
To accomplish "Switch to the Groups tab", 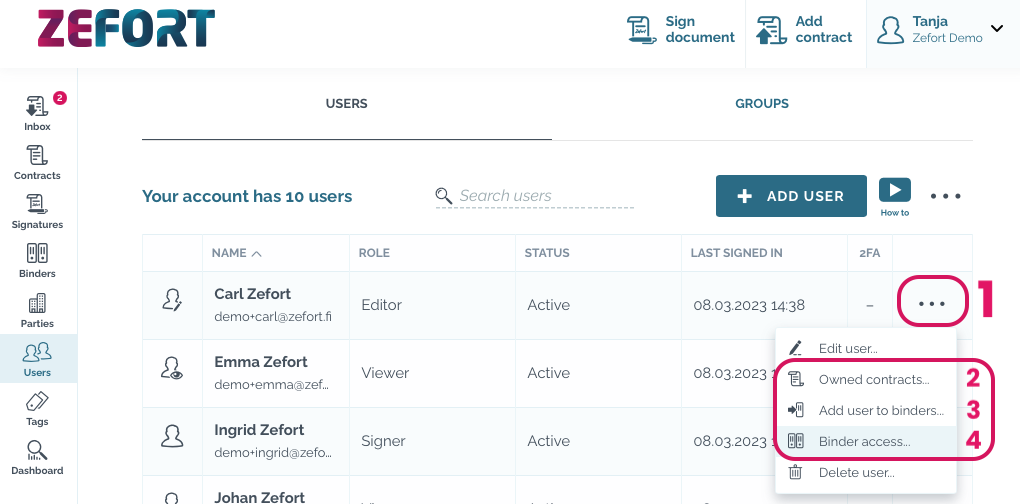I will tap(762, 103).
